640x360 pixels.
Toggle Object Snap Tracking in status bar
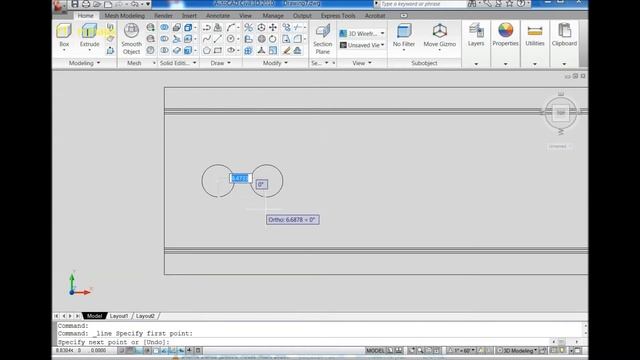(x=164, y=351)
